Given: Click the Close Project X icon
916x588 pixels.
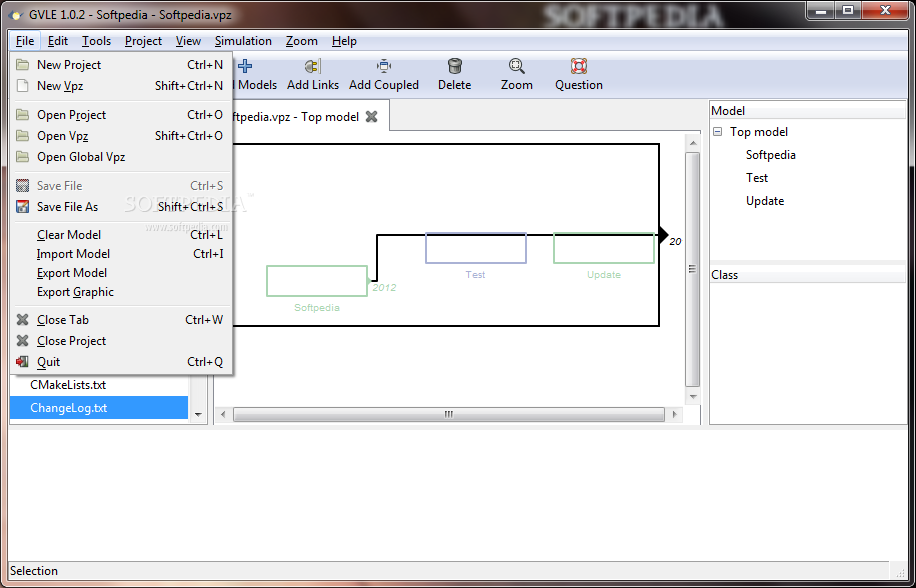Looking at the screenshot, I should click(x=22, y=341).
